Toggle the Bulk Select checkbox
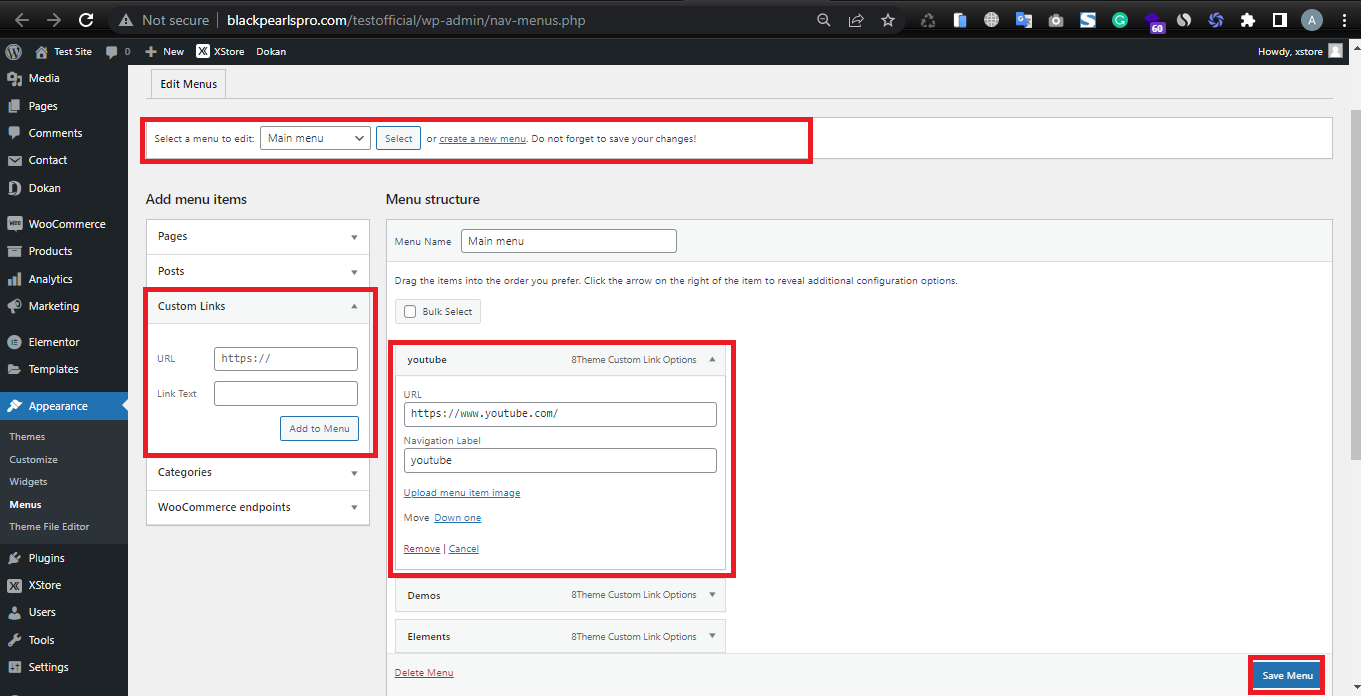 (410, 312)
